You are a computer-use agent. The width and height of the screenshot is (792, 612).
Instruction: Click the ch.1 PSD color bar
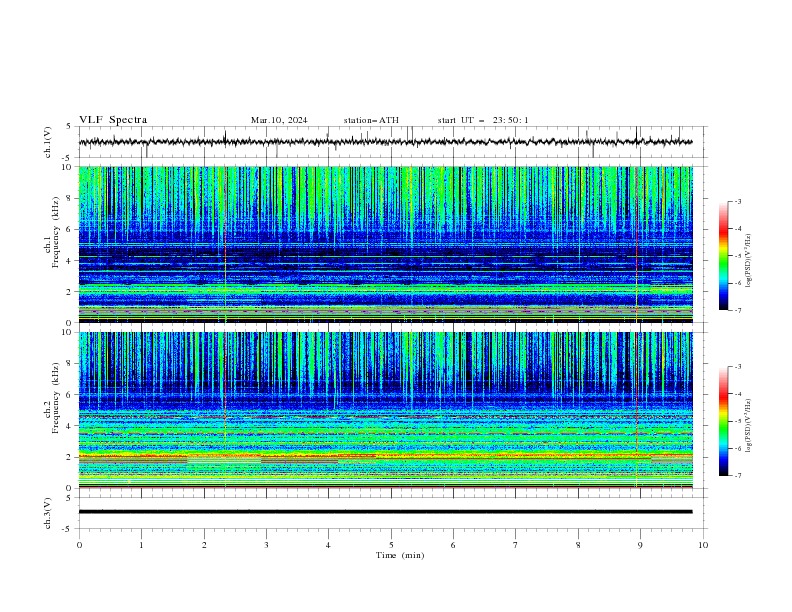click(x=723, y=255)
